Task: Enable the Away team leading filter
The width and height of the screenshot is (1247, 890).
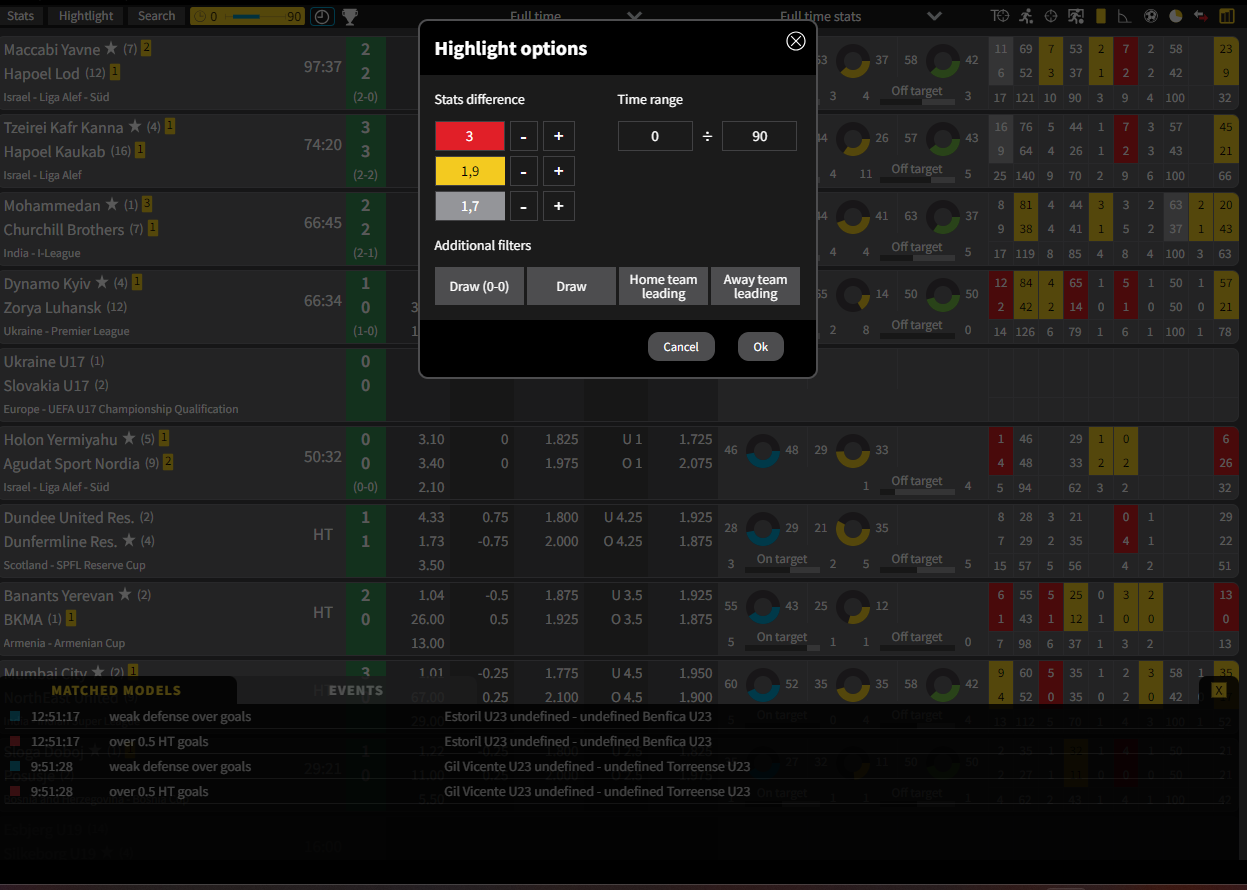Action: point(755,286)
